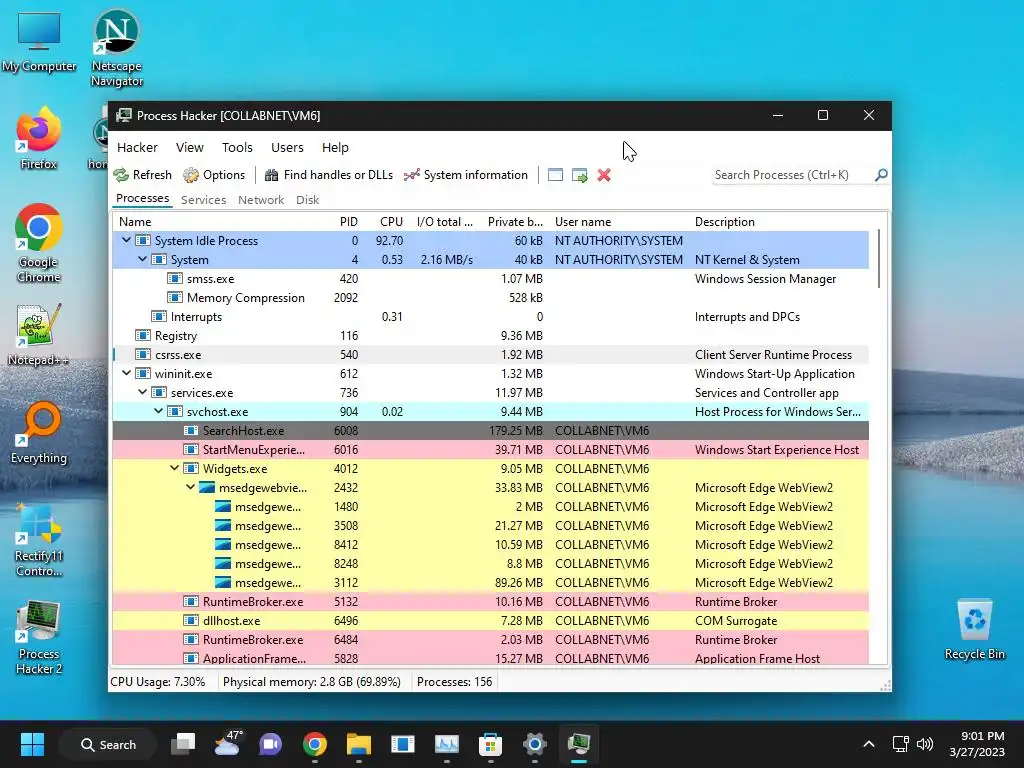This screenshot has width=1024, height=768.
Task: Click the msedgewebview icon for PID 1480
Action: point(223,507)
